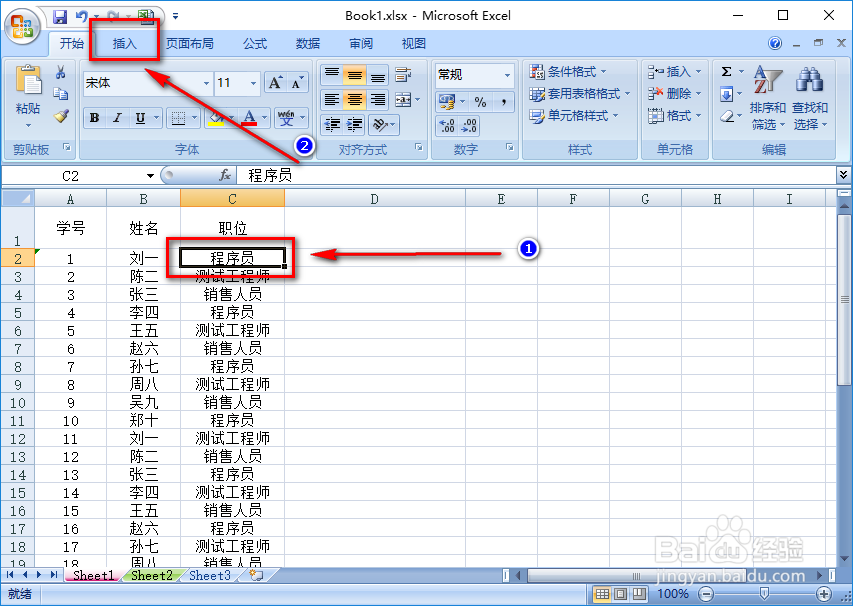Switch to the 数据 ribbon tab

(x=308, y=44)
